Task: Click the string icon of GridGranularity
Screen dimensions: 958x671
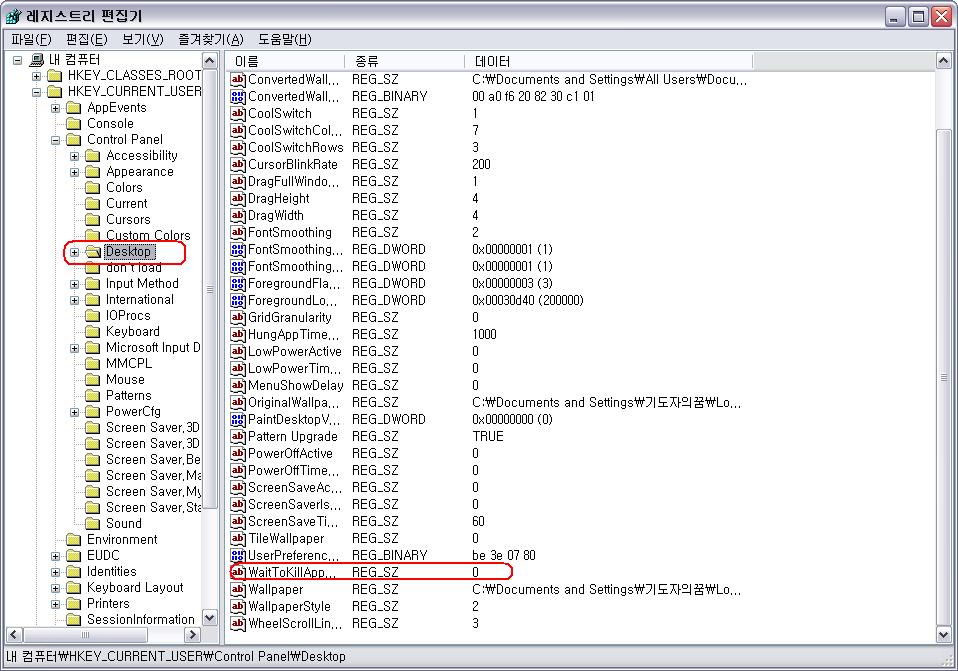Action: click(238, 318)
